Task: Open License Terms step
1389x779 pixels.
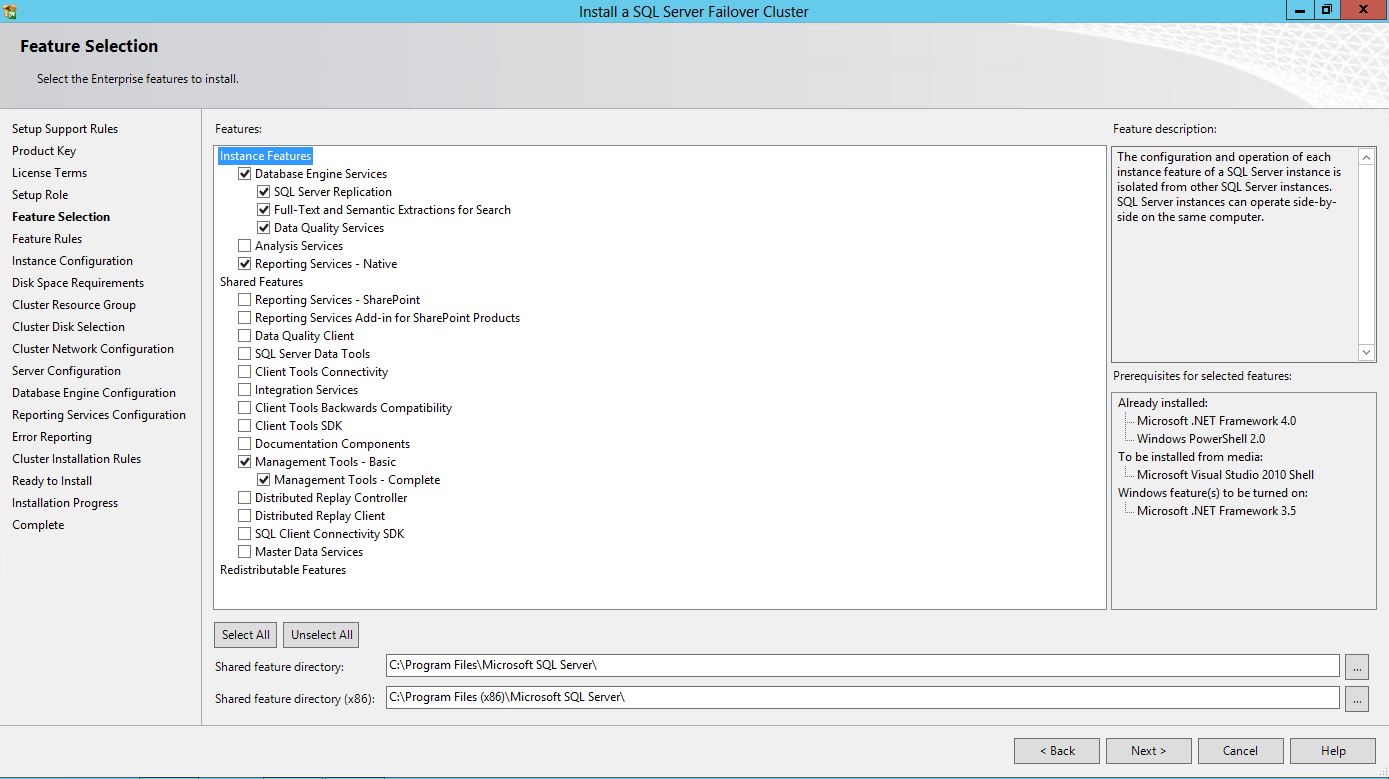Action: [50, 173]
